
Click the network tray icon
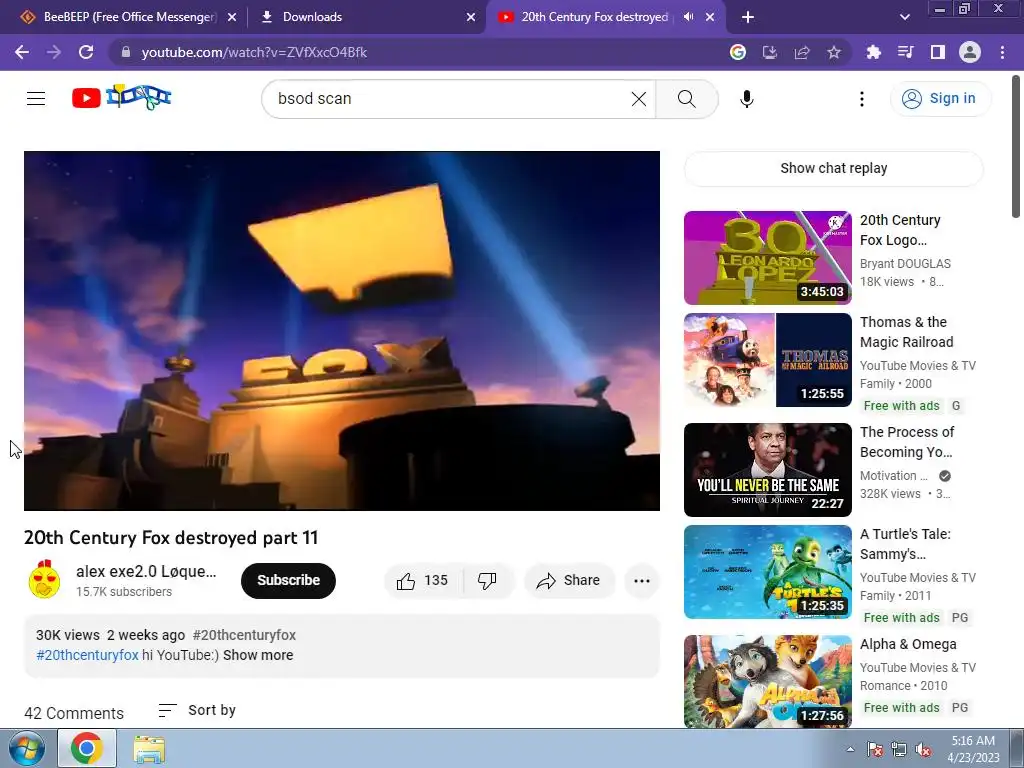tap(899, 750)
